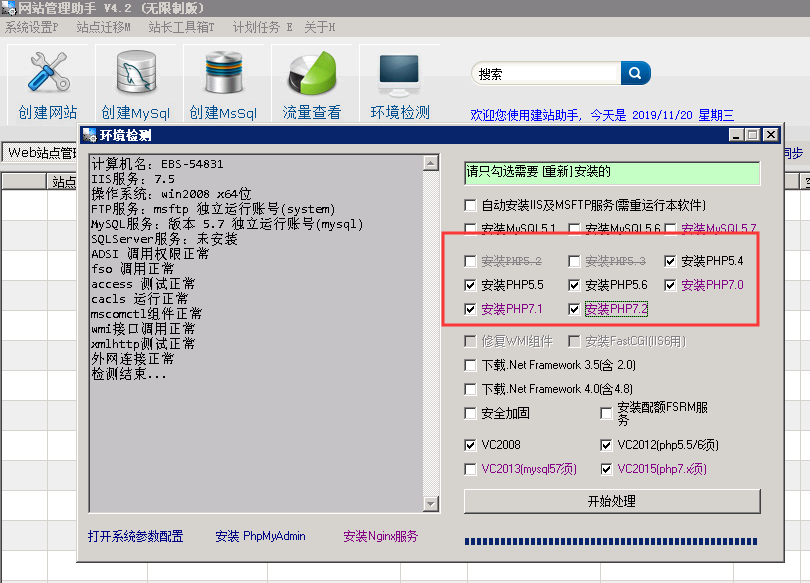Image resolution: width=810 pixels, height=583 pixels.
Task: Click 打开系统参数配置 link
Action: 135,536
